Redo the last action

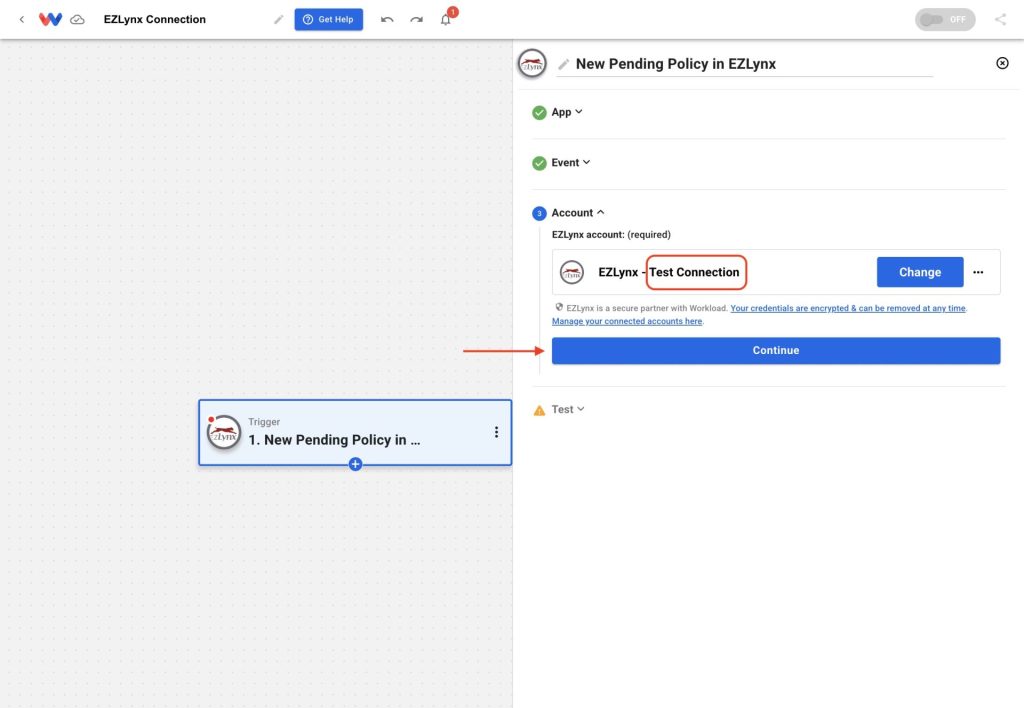(x=416, y=20)
